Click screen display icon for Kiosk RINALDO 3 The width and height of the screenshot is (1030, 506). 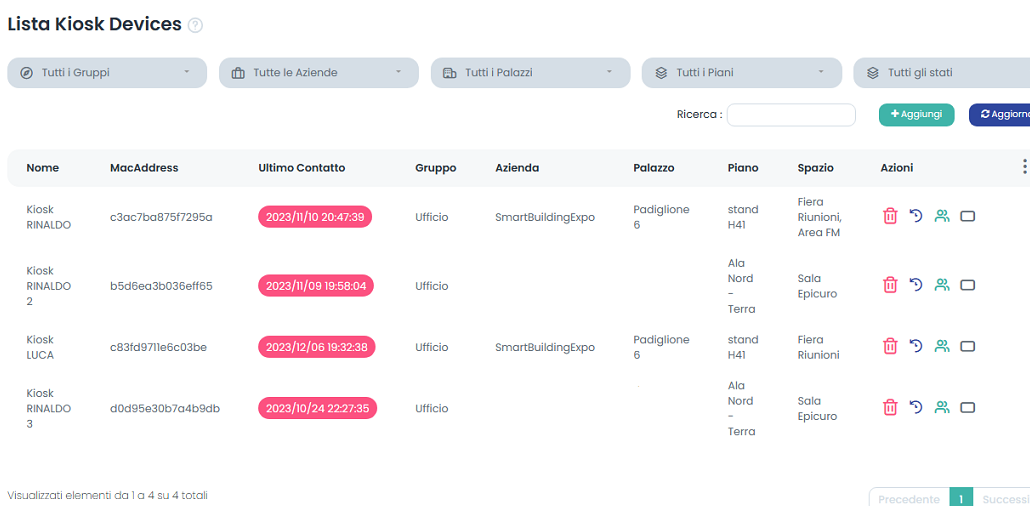[967, 407]
